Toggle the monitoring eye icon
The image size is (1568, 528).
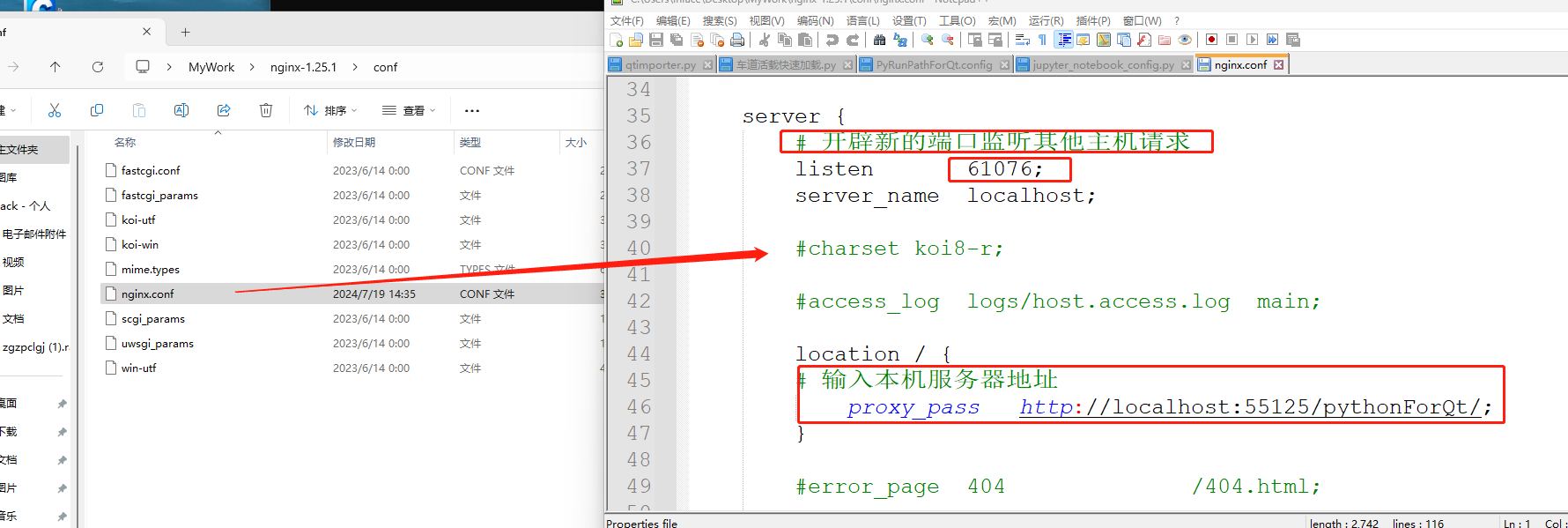[1185, 40]
